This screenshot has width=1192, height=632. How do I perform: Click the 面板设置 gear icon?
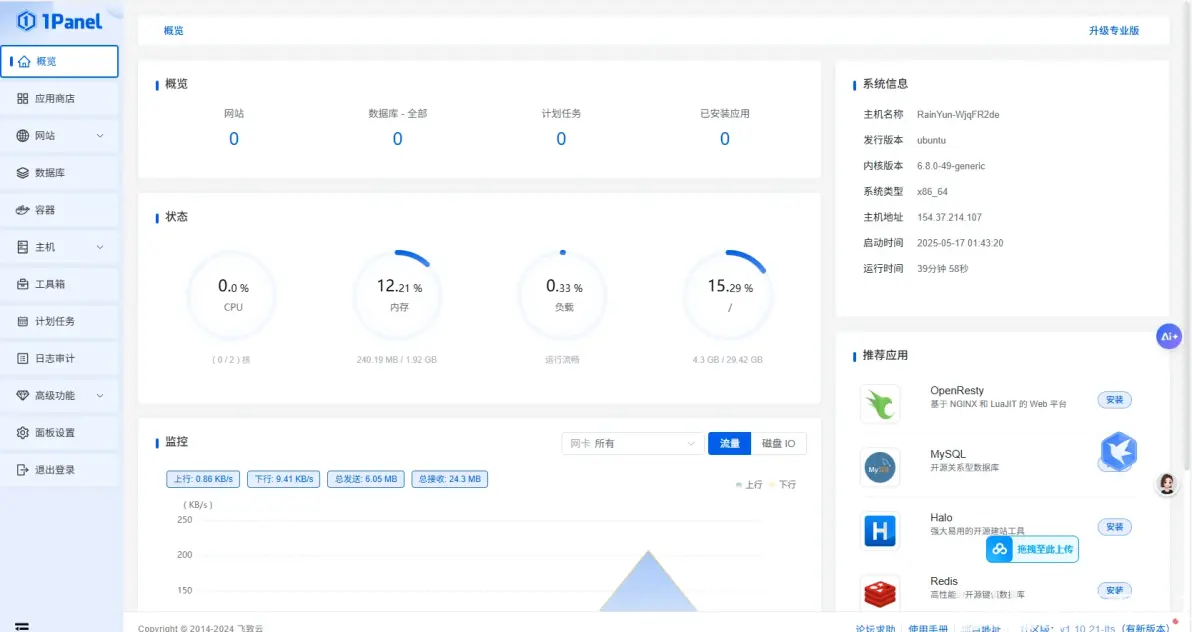click(x=23, y=433)
